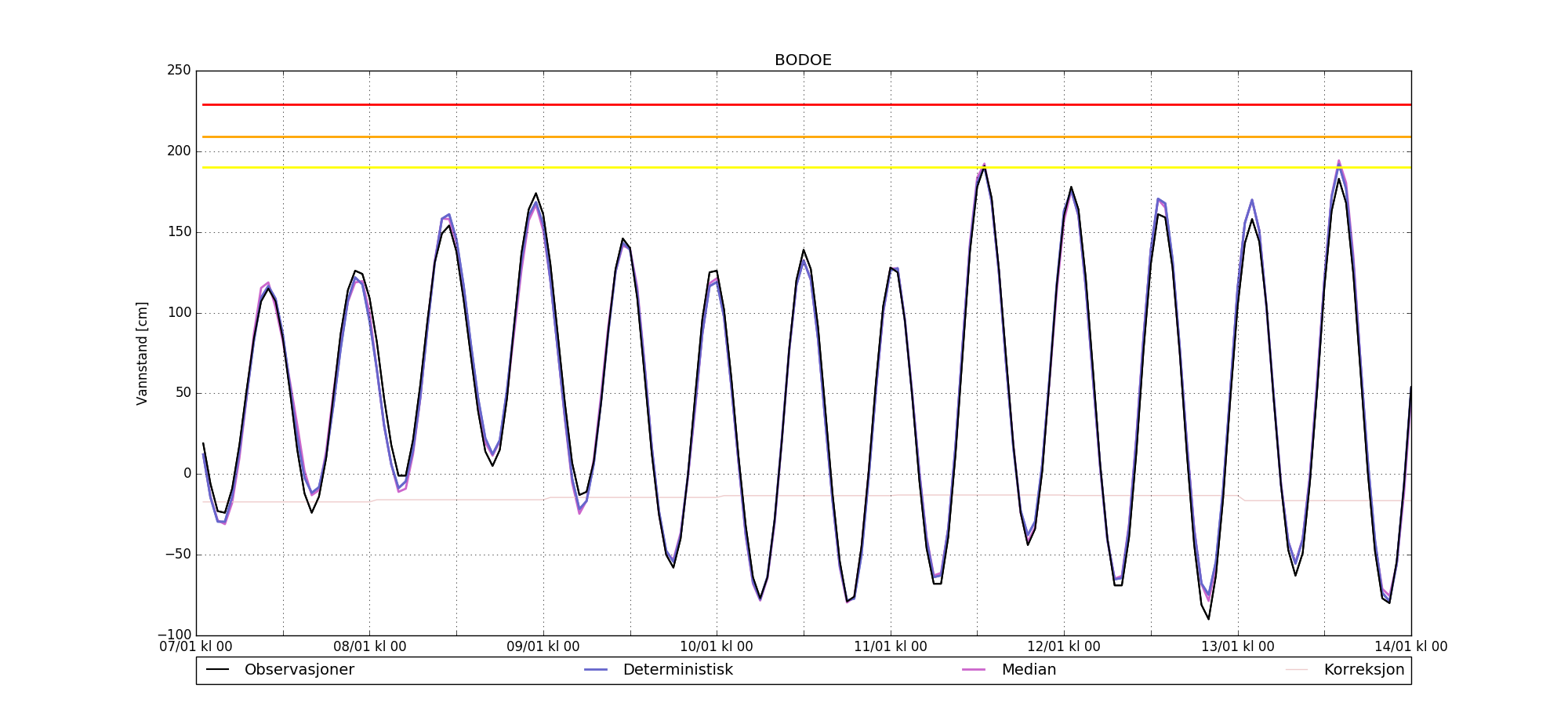Click the 09/01 kl 00 axis tick label
Screen dimensions: 1568x706
(543, 647)
